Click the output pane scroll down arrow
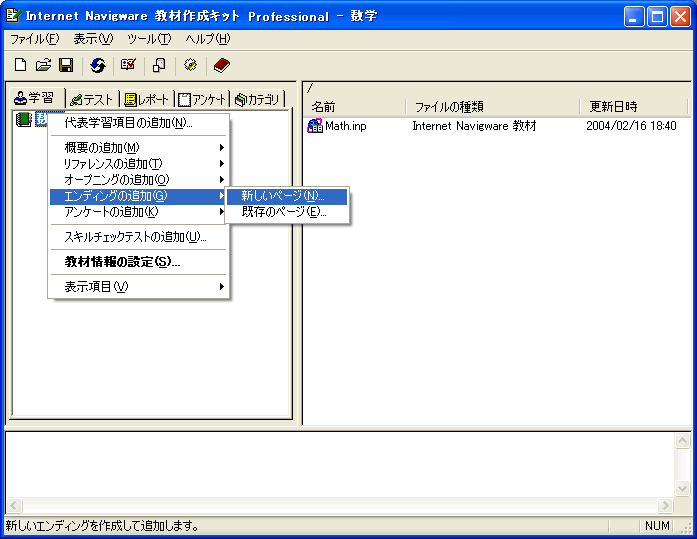697x539 pixels. (682, 488)
